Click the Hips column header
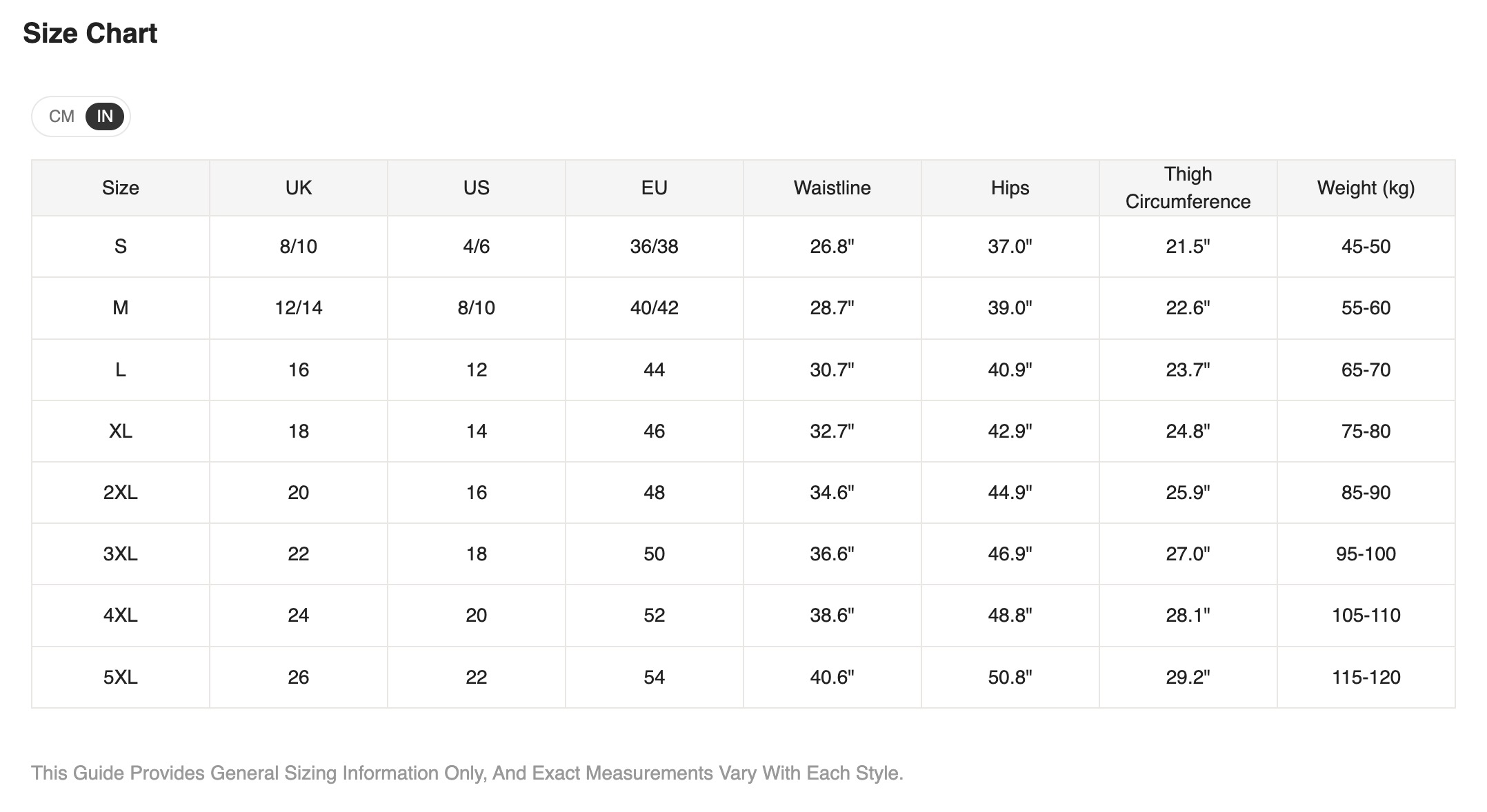The width and height of the screenshot is (1487, 812). [1010, 188]
